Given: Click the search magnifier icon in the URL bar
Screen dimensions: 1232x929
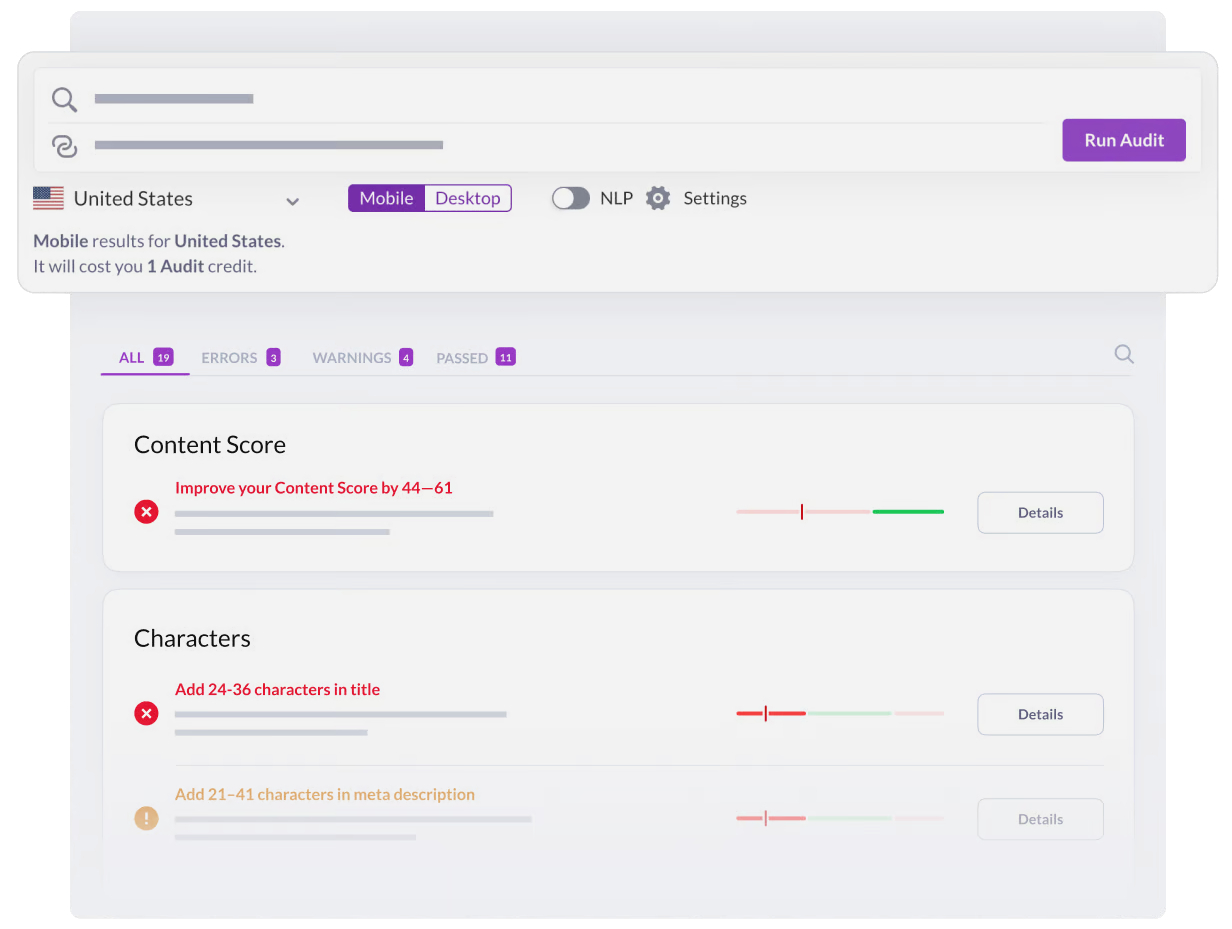Looking at the screenshot, I should (x=64, y=99).
